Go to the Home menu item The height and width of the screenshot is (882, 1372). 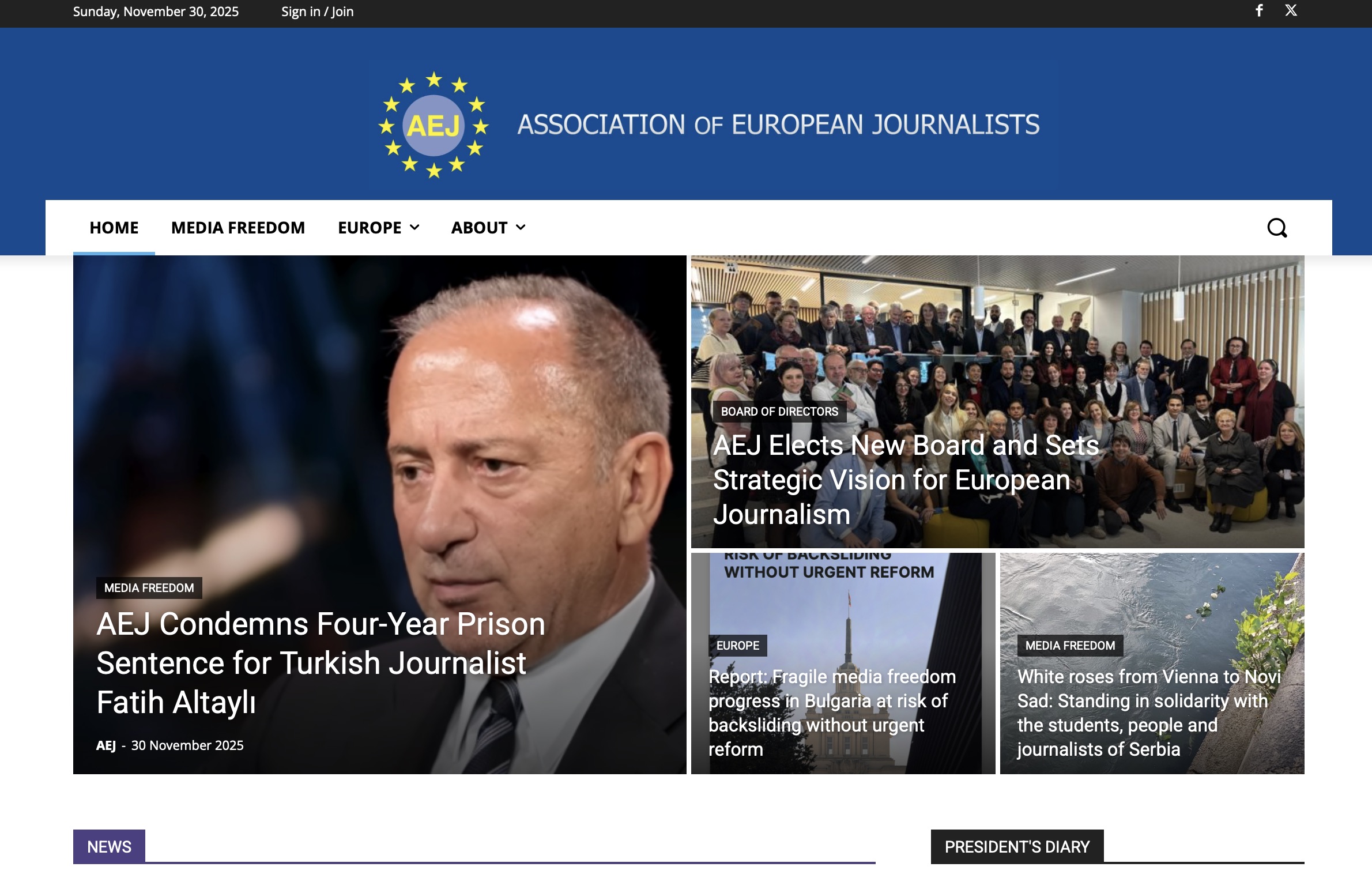114,228
